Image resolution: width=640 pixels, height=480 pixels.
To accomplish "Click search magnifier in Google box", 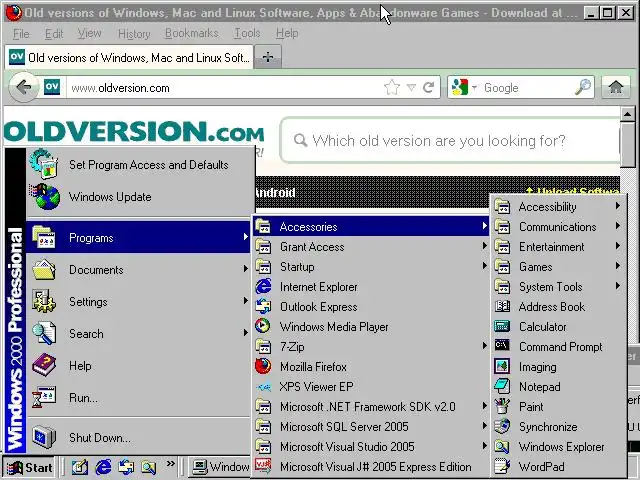I will point(583,87).
